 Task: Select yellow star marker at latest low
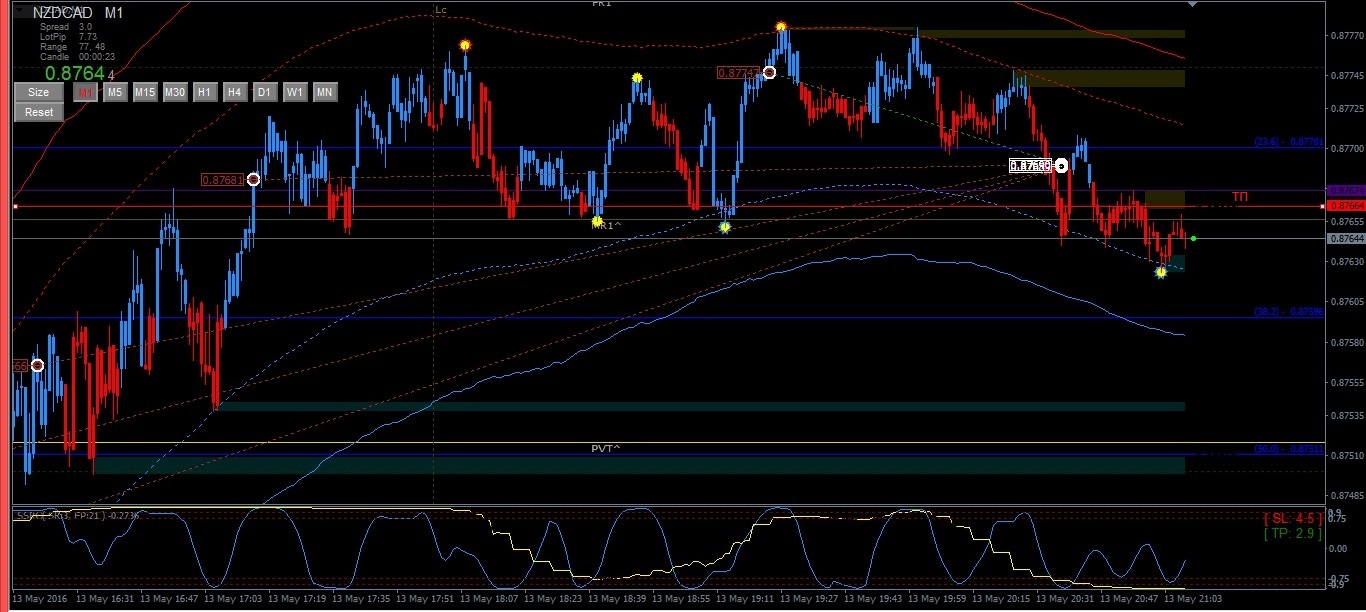(1161, 272)
